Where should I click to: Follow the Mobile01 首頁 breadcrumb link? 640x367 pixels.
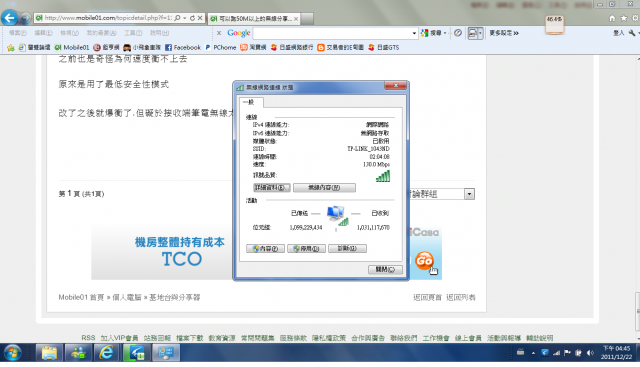(81, 297)
